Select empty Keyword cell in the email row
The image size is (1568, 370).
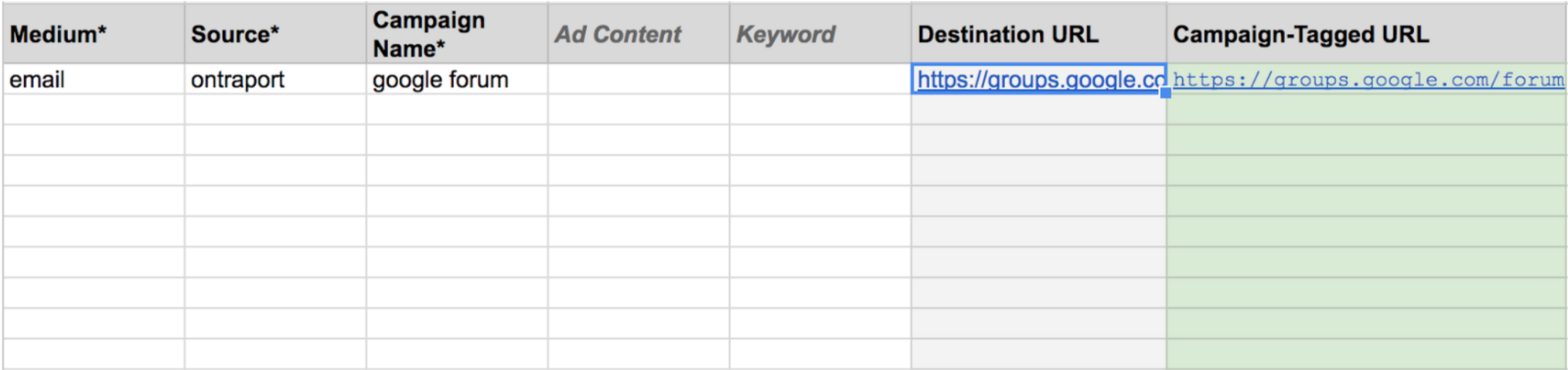820,79
